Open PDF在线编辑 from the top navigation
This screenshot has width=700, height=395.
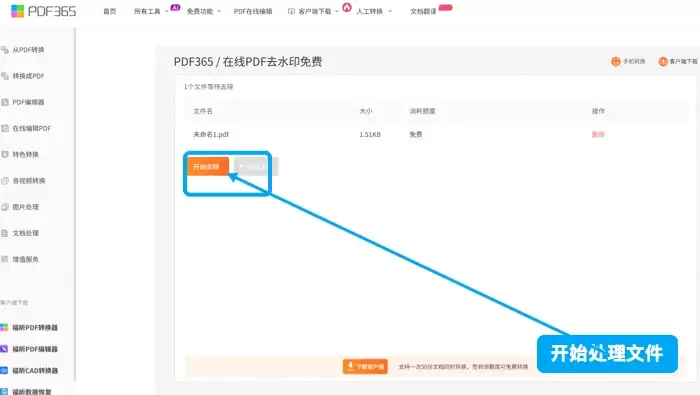coord(253,12)
